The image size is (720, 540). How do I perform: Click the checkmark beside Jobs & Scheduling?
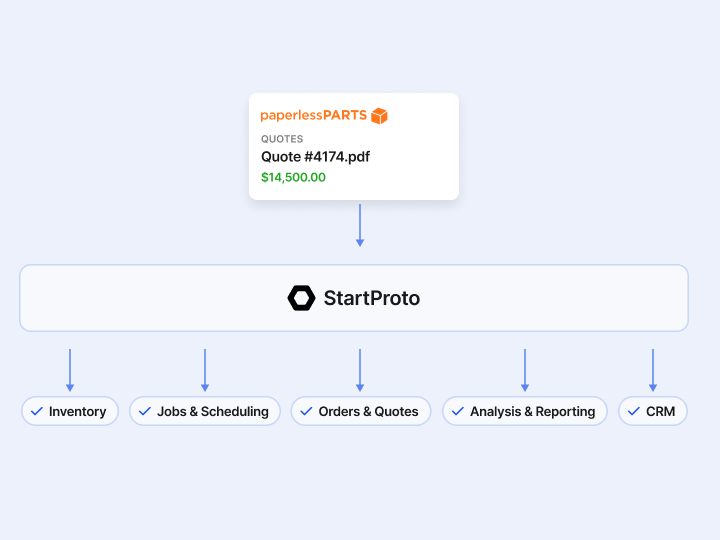click(x=145, y=411)
